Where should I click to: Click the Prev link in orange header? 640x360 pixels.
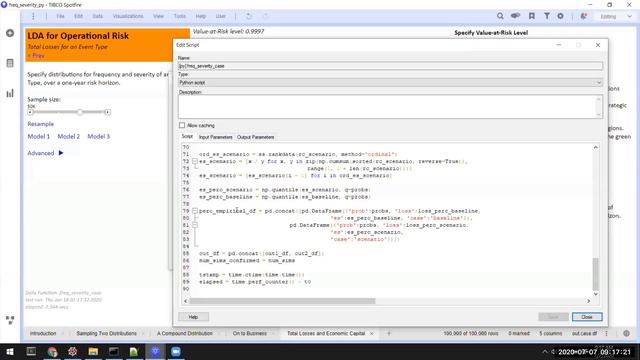(36, 56)
